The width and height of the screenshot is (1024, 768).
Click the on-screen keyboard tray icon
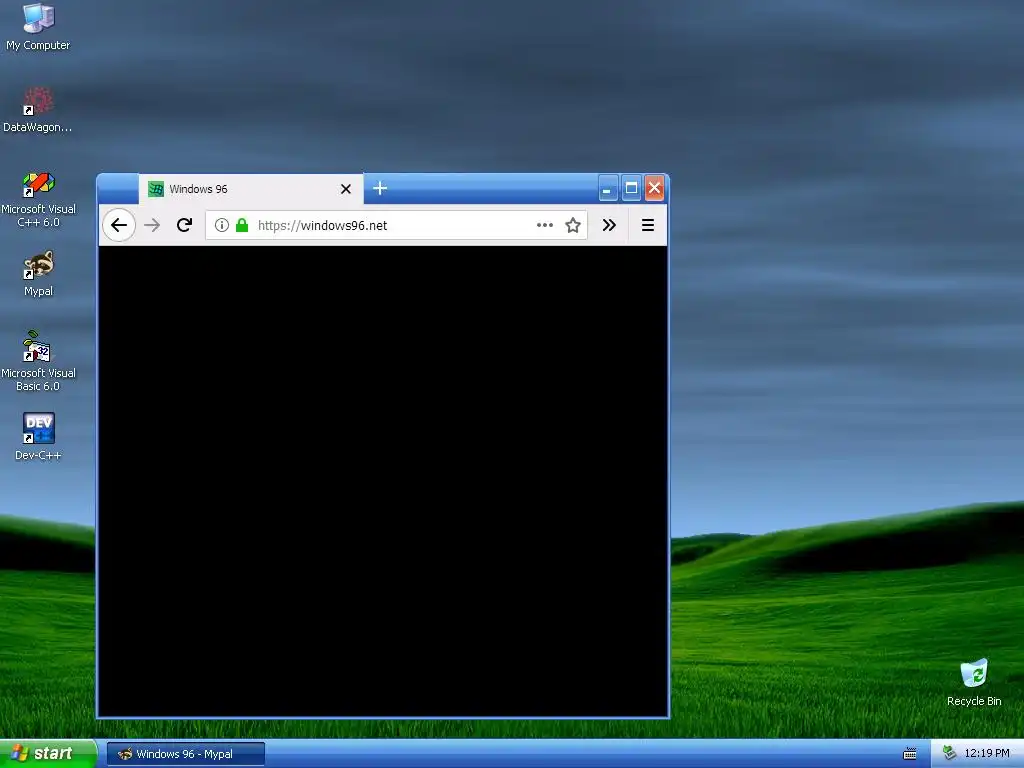point(910,754)
